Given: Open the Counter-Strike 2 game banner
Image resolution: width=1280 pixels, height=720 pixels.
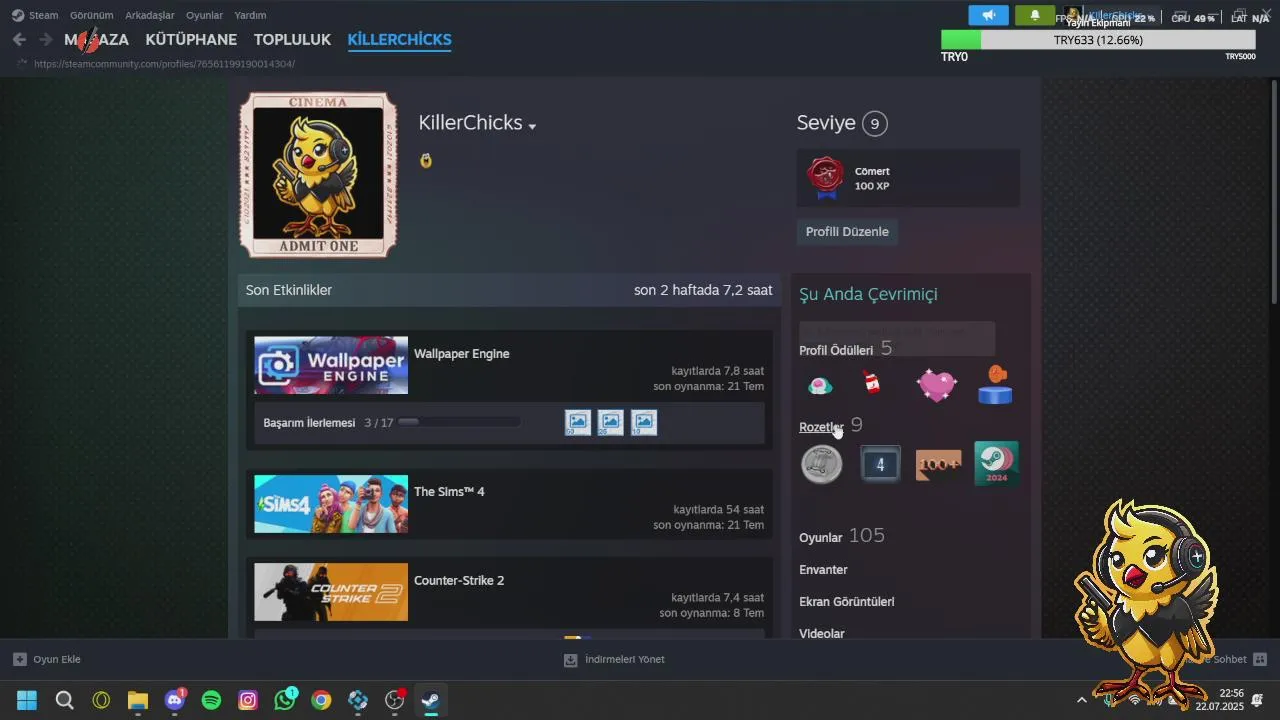Looking at the screenshot, I should (x=331, y=592).
